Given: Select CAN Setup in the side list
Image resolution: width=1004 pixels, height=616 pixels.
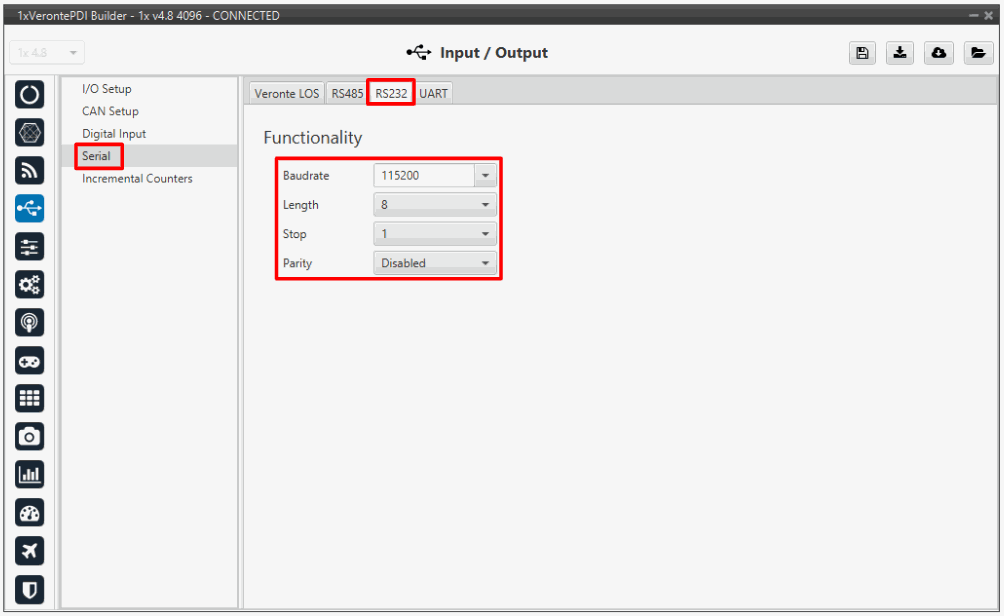Looking at the screenshot, I should click(110, 111).
